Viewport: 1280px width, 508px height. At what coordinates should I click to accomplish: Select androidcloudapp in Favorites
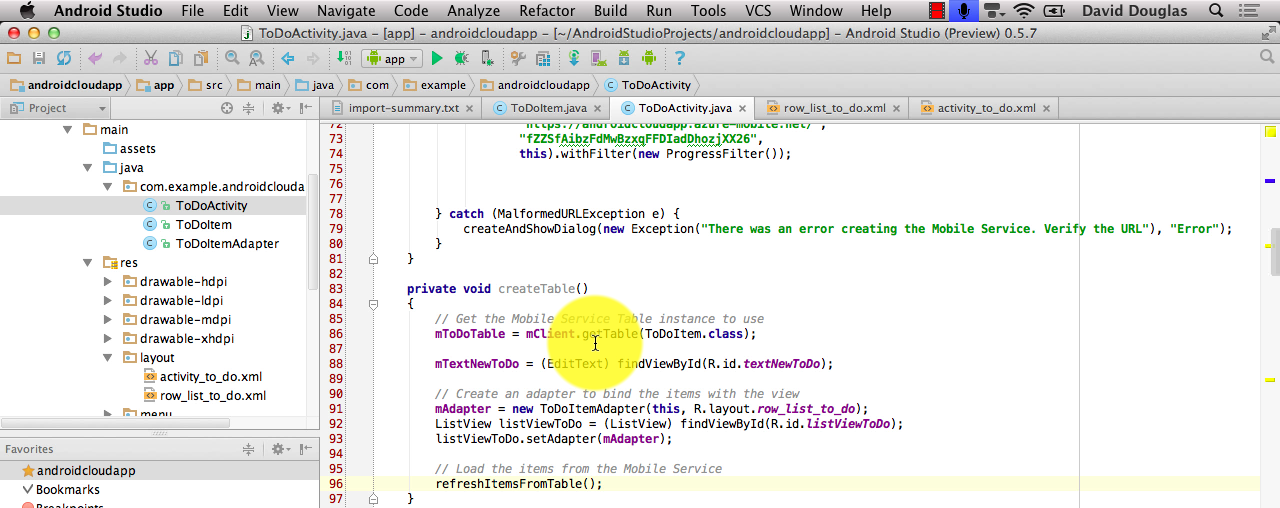86,471
